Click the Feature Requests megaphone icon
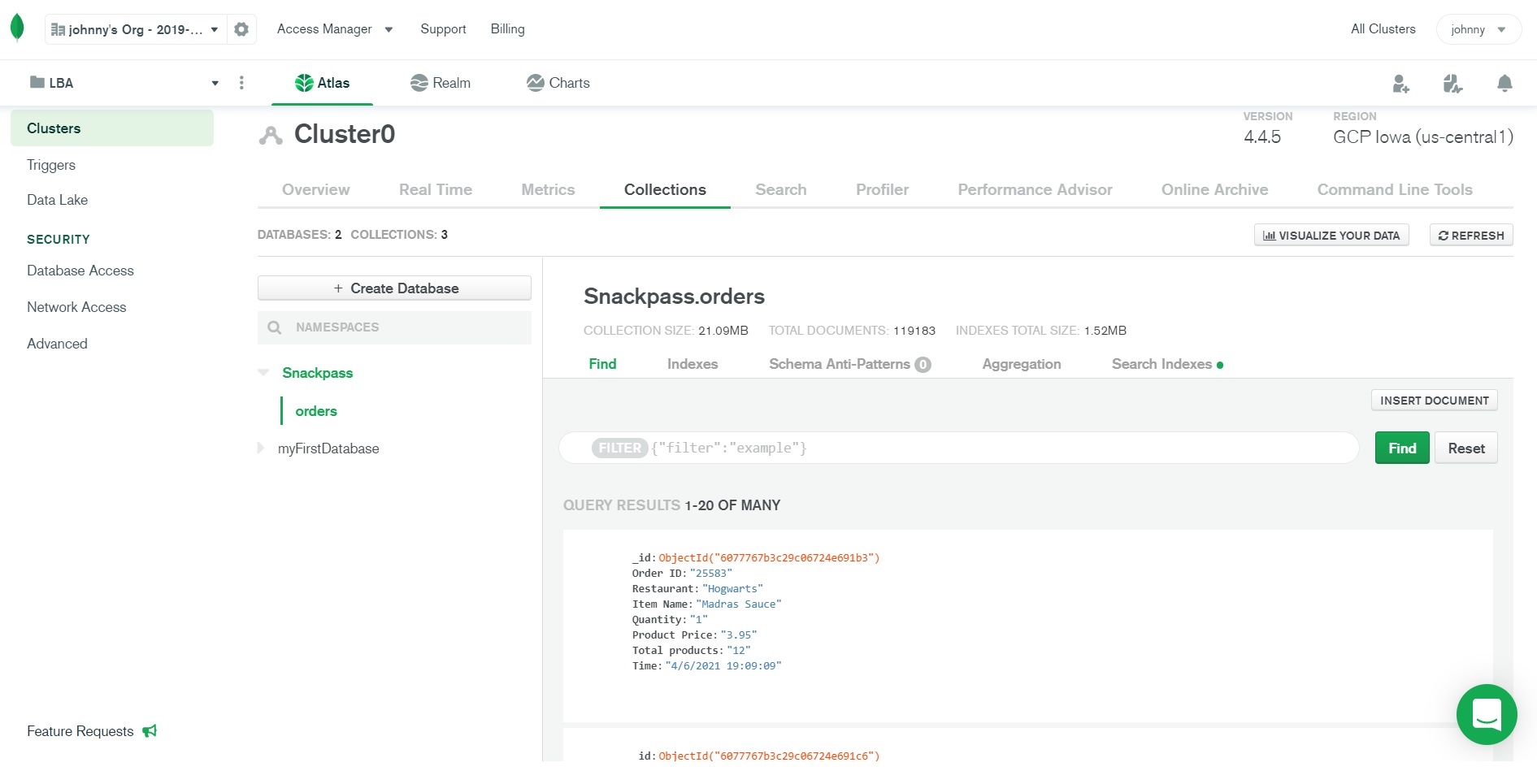This screenshot has height=784, width=1537. [150, 731]
